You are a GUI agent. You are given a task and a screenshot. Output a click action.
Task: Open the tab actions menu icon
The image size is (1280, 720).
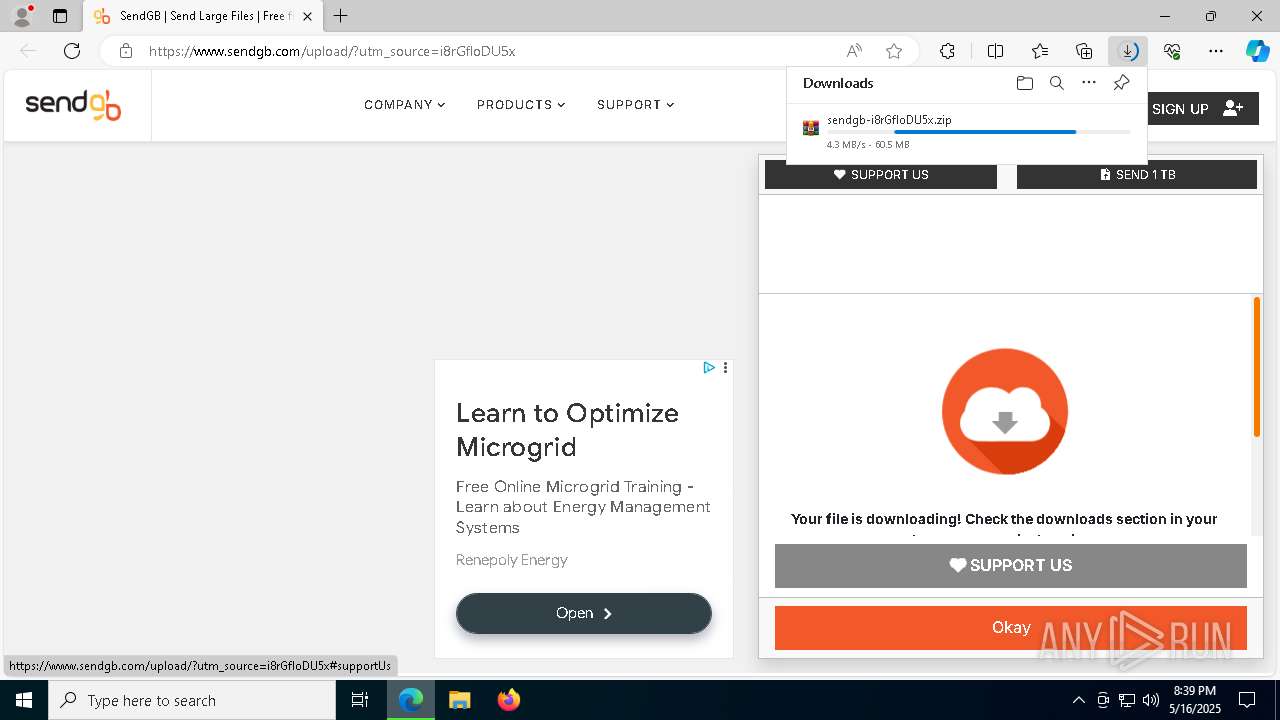pos(60,16)
